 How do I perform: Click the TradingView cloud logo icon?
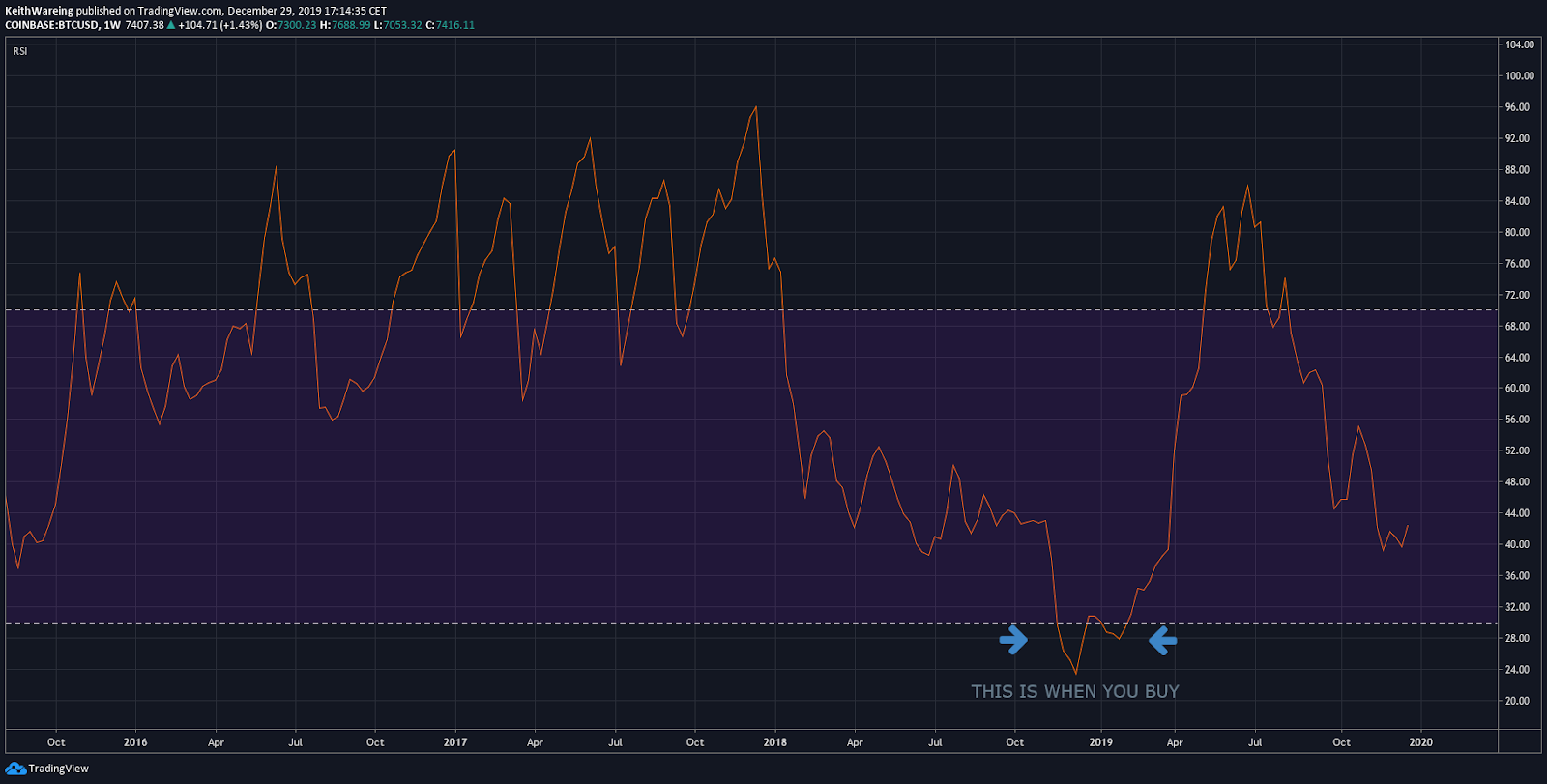(x=15, y=769)
